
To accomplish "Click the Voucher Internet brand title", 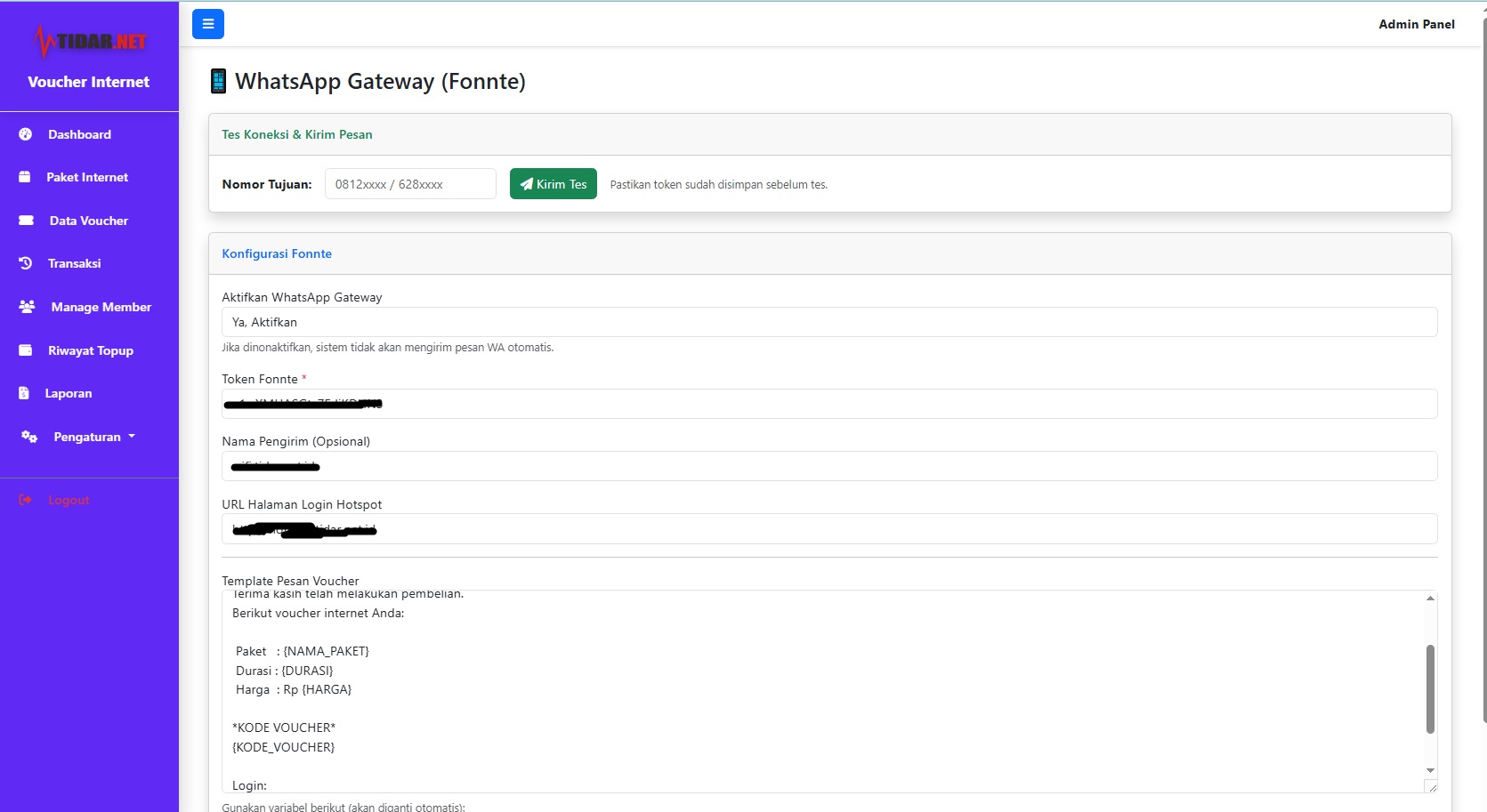I will (x=89, y=82).
